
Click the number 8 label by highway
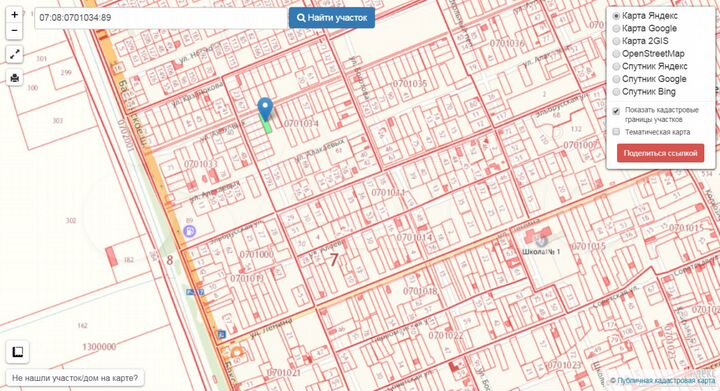(169, 260)
